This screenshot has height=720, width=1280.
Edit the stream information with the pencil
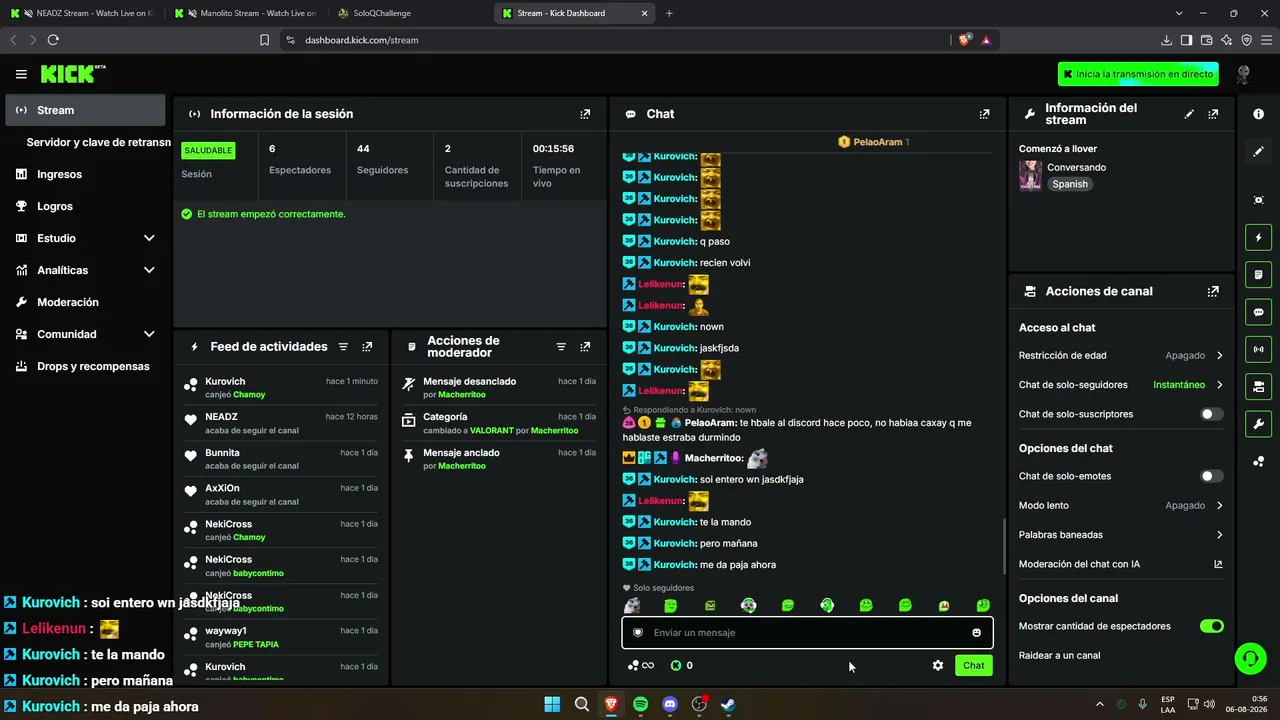[x=1189, y=114]
